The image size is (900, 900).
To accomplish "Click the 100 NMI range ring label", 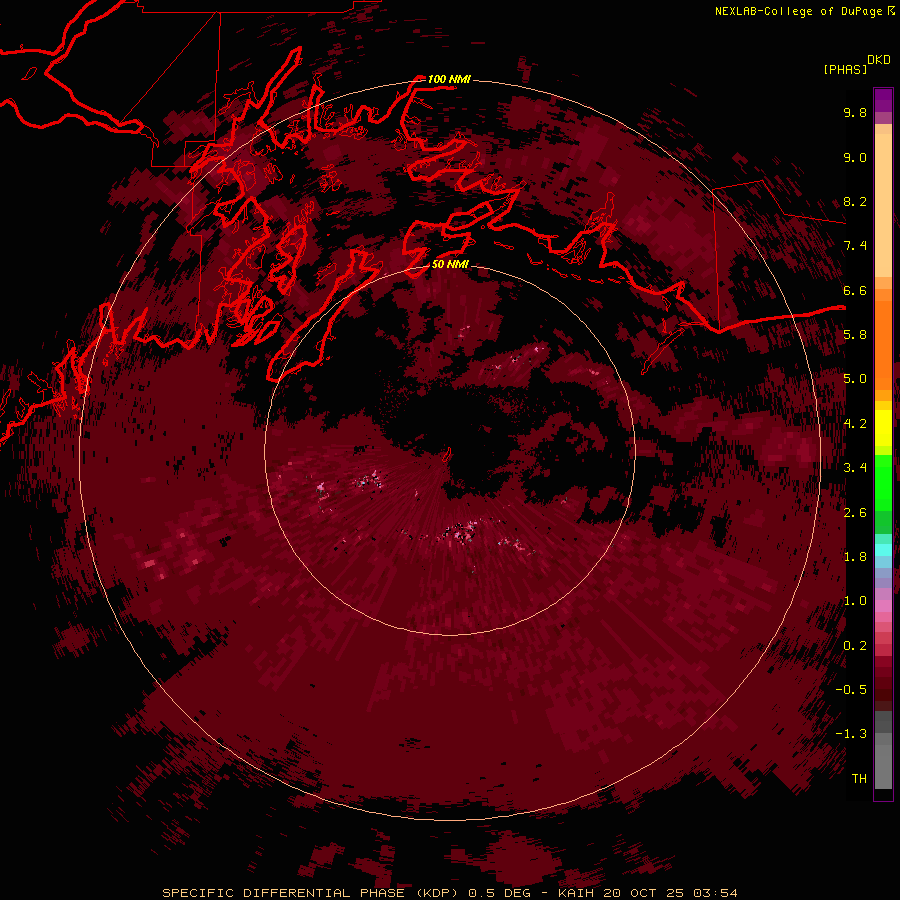I will pos(449,79).
